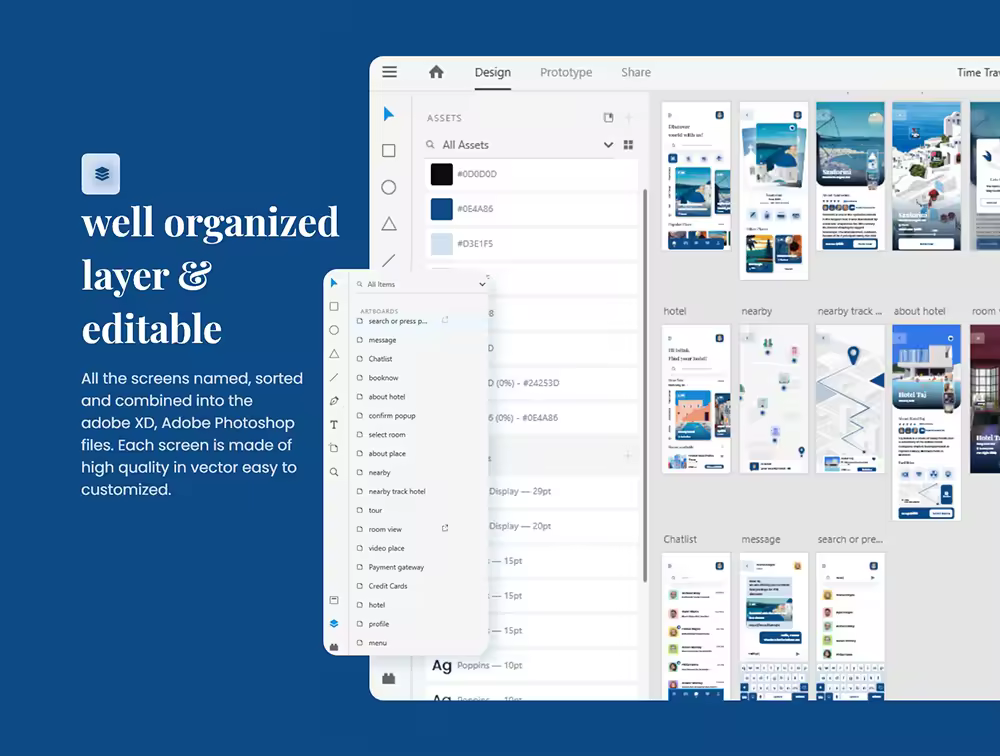Image resolution: width=1000 pixels, height=756 pixels.
Task: Select the 'tour' artboard layer
Action: (x=375, y=510)
